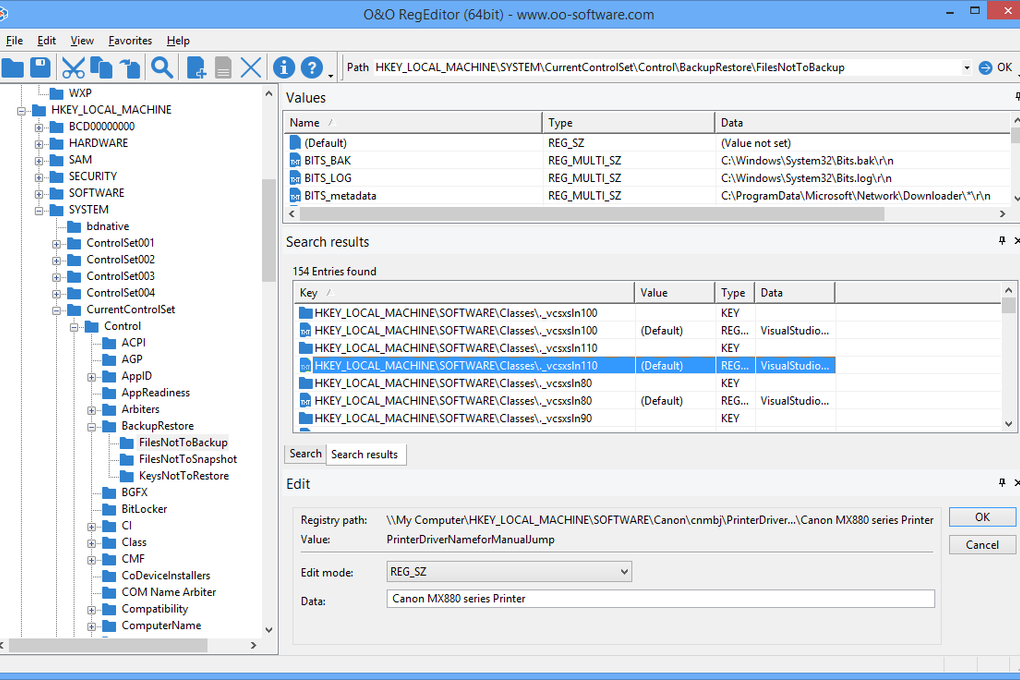
Task: Click registry tree horizontal scrollbar right arrow
Action: coord(254,646)
